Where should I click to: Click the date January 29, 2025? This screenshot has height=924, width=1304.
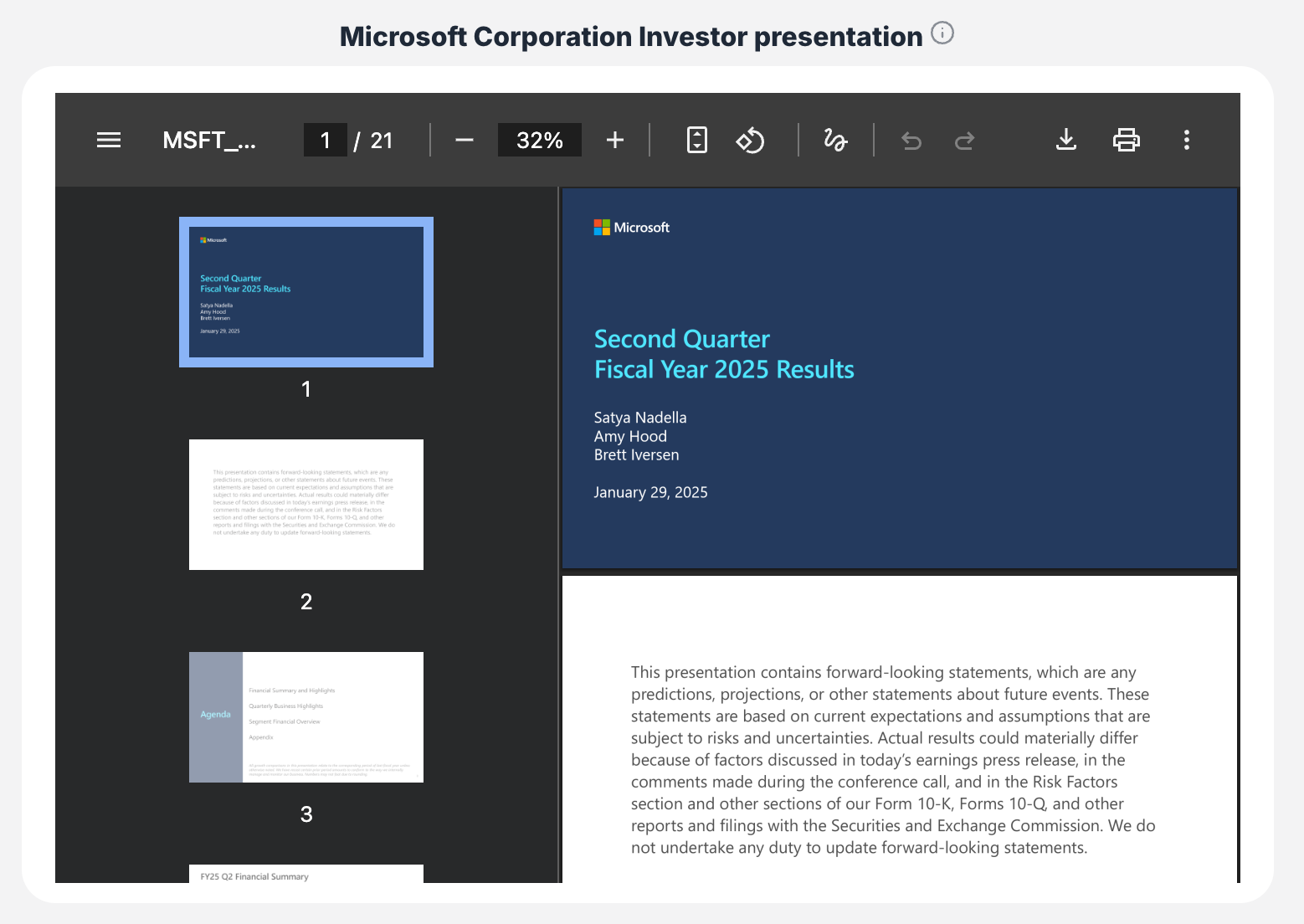651,492
